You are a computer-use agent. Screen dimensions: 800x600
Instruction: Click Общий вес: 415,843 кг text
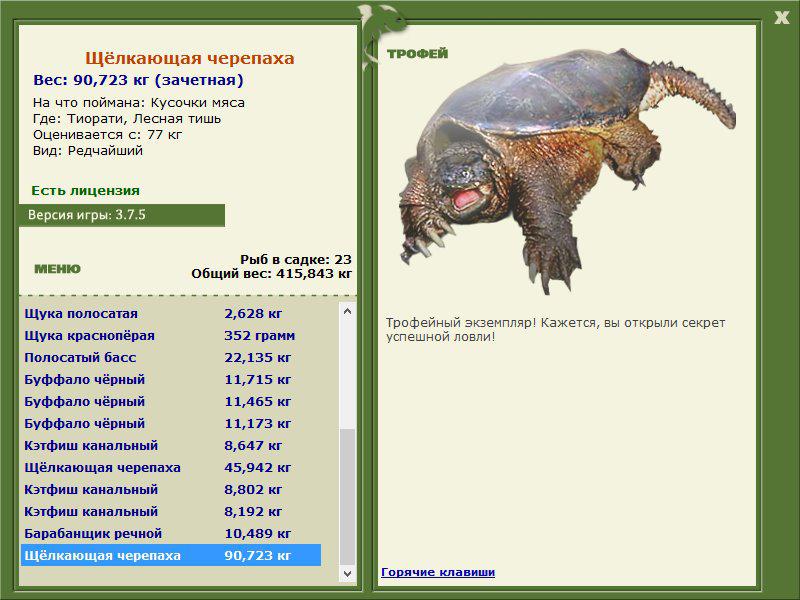coord(271,274)
